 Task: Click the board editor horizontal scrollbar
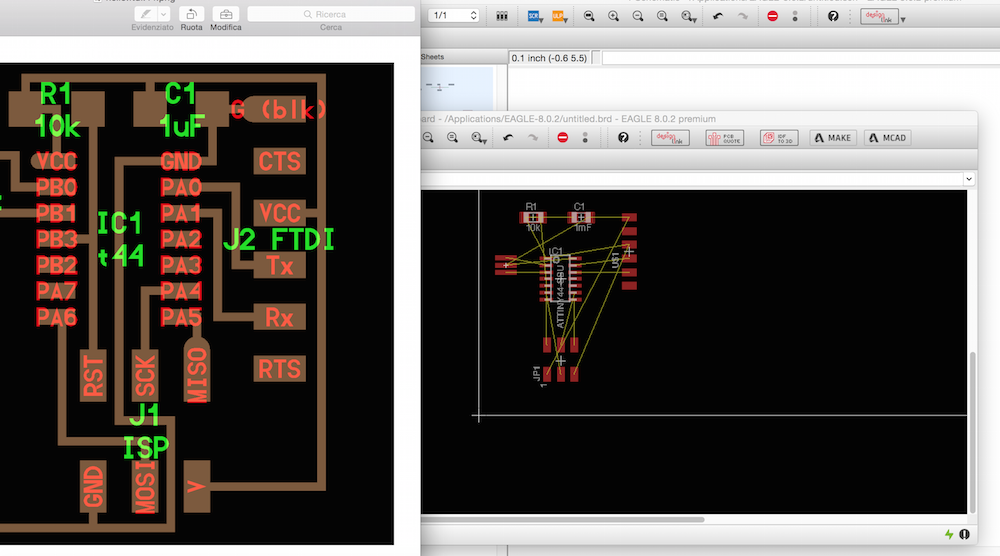562,520
